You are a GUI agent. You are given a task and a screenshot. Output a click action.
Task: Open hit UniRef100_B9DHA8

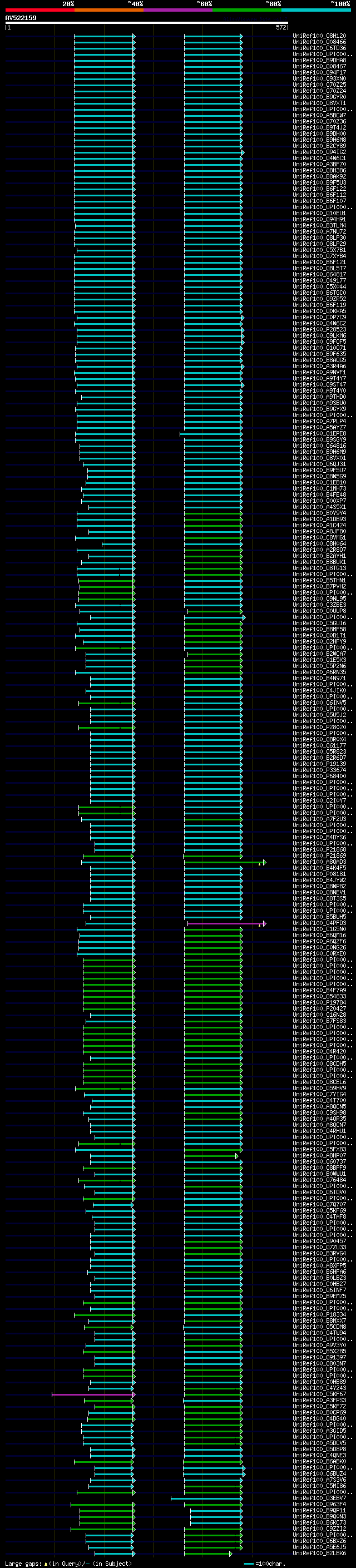pyautogui.click(x=319, y=60)
